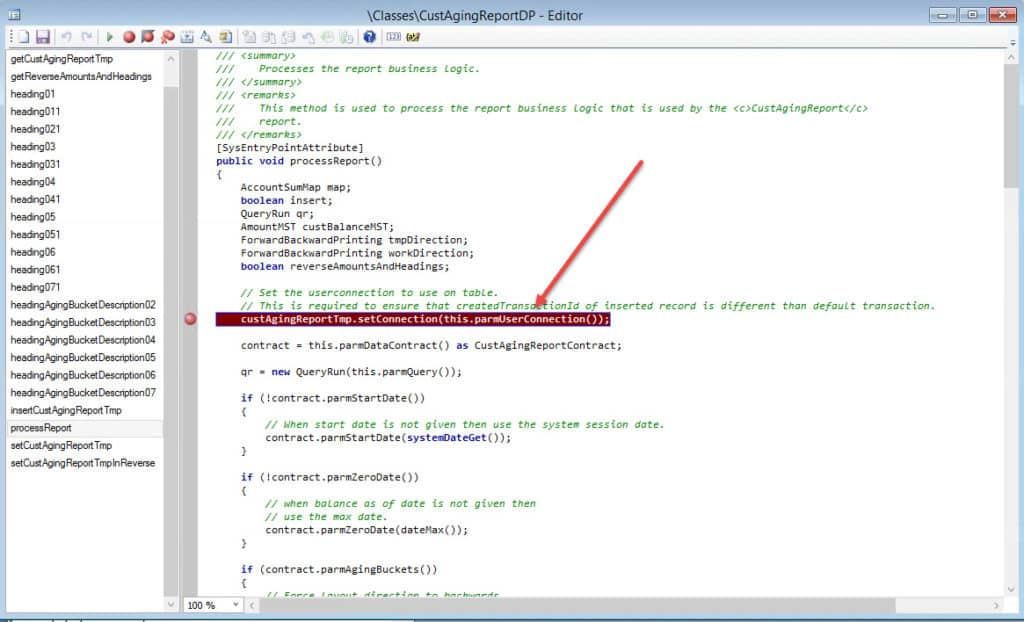Toggle breakpoint using the red circle toolbar icon
The width and height of the screenshot is (1024, 622).
point(129,37)
